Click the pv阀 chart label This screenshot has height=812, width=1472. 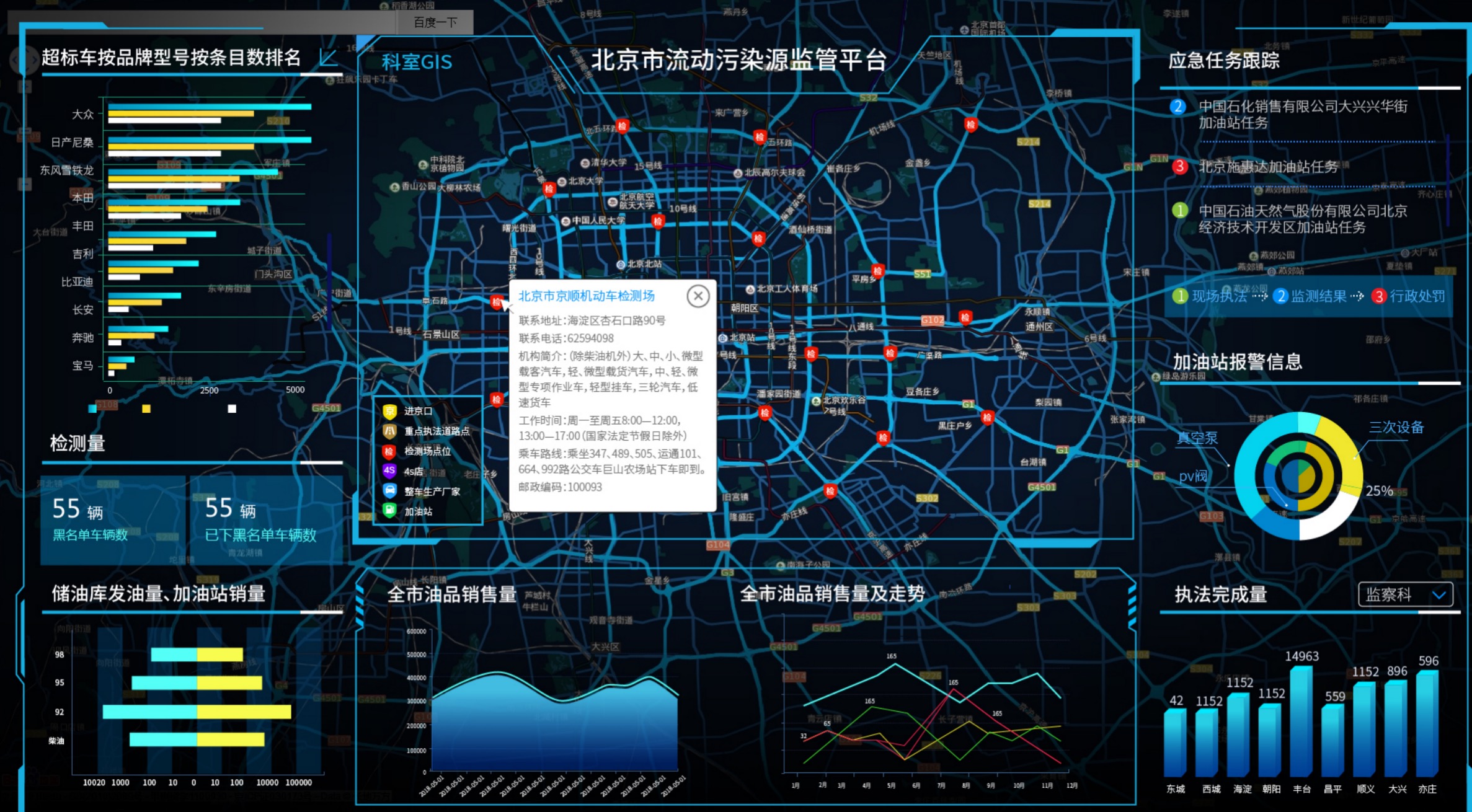(1193, 476)
